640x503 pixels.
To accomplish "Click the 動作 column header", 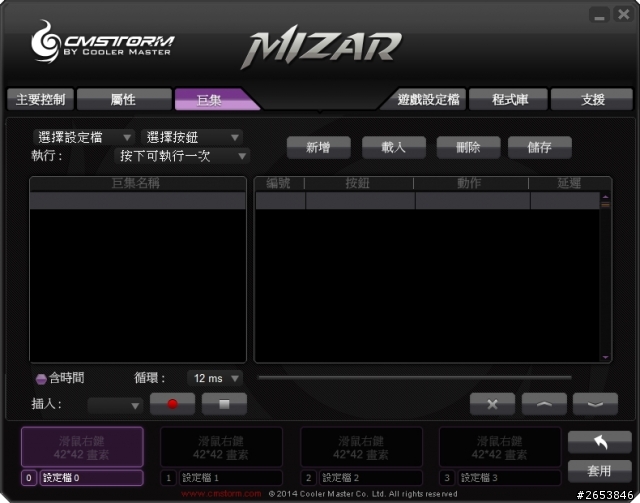I will coord(471,183).
